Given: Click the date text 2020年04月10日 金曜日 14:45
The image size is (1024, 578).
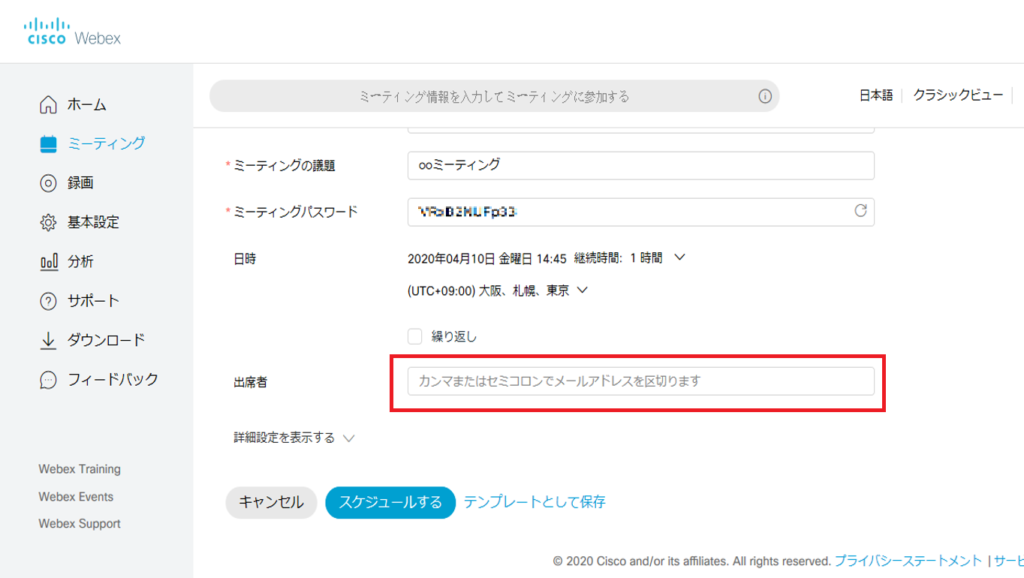Looking at the screenshot, I should [487, 259].
